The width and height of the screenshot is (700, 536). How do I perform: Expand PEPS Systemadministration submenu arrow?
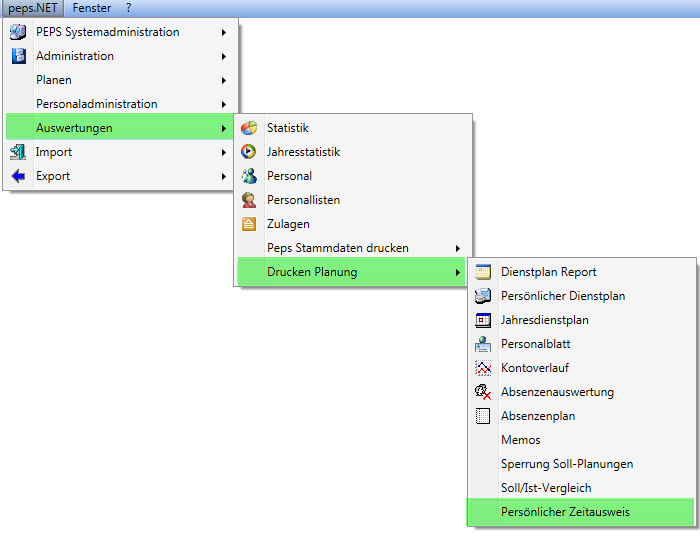pyautogui.click(x=224, y=33)
